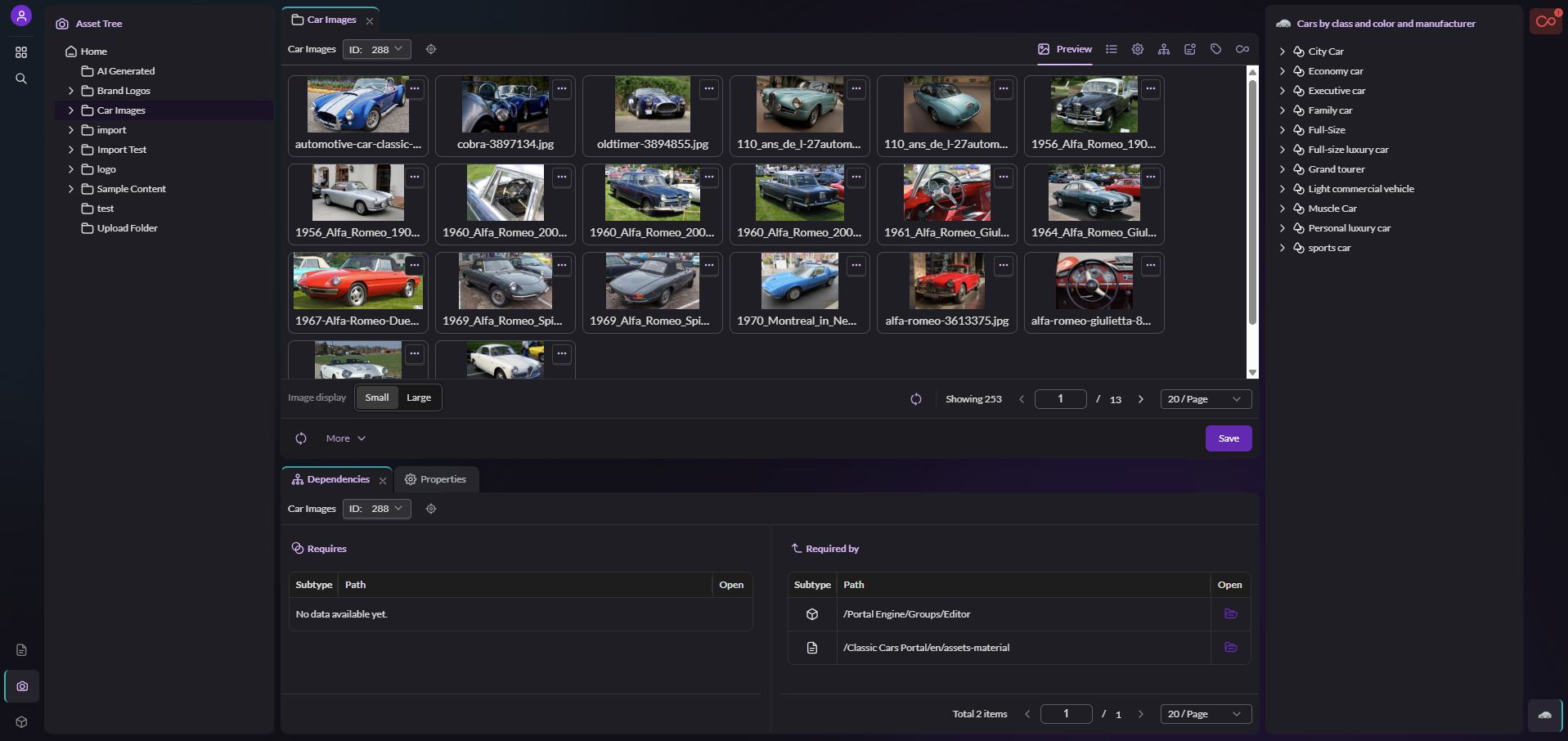
Task: Open the list view icon in toolbar
Action: tap(1111, 49)
